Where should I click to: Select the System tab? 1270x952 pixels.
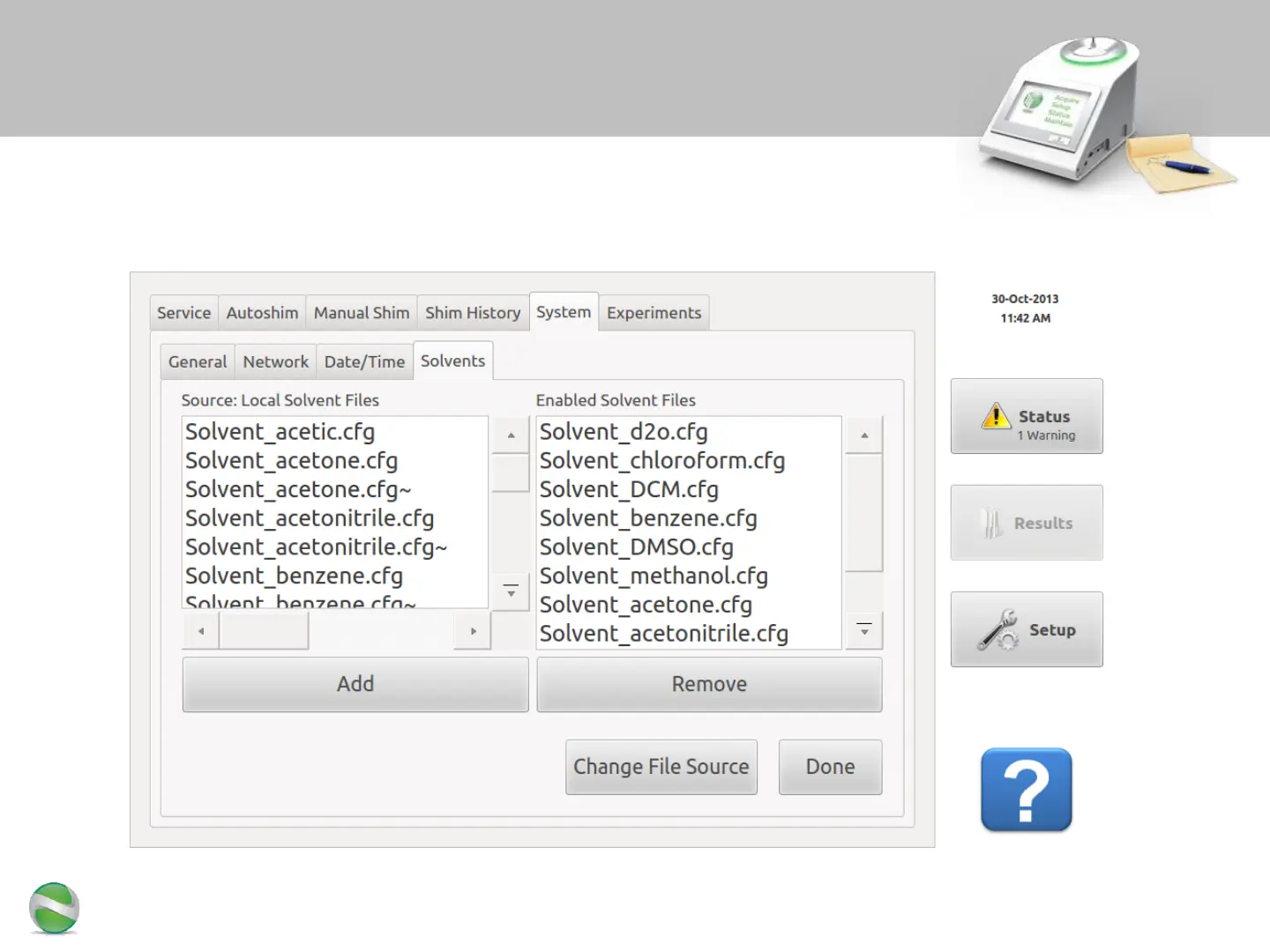pyautogui.click(x=564, y=312)
